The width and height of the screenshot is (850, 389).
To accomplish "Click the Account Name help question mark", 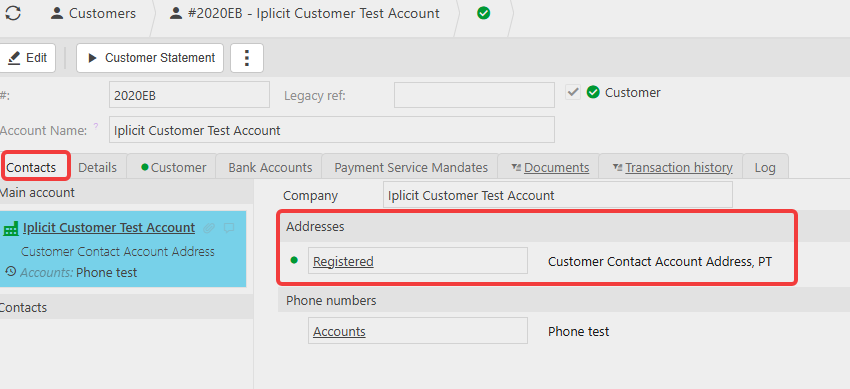I will tap(96, 126).
